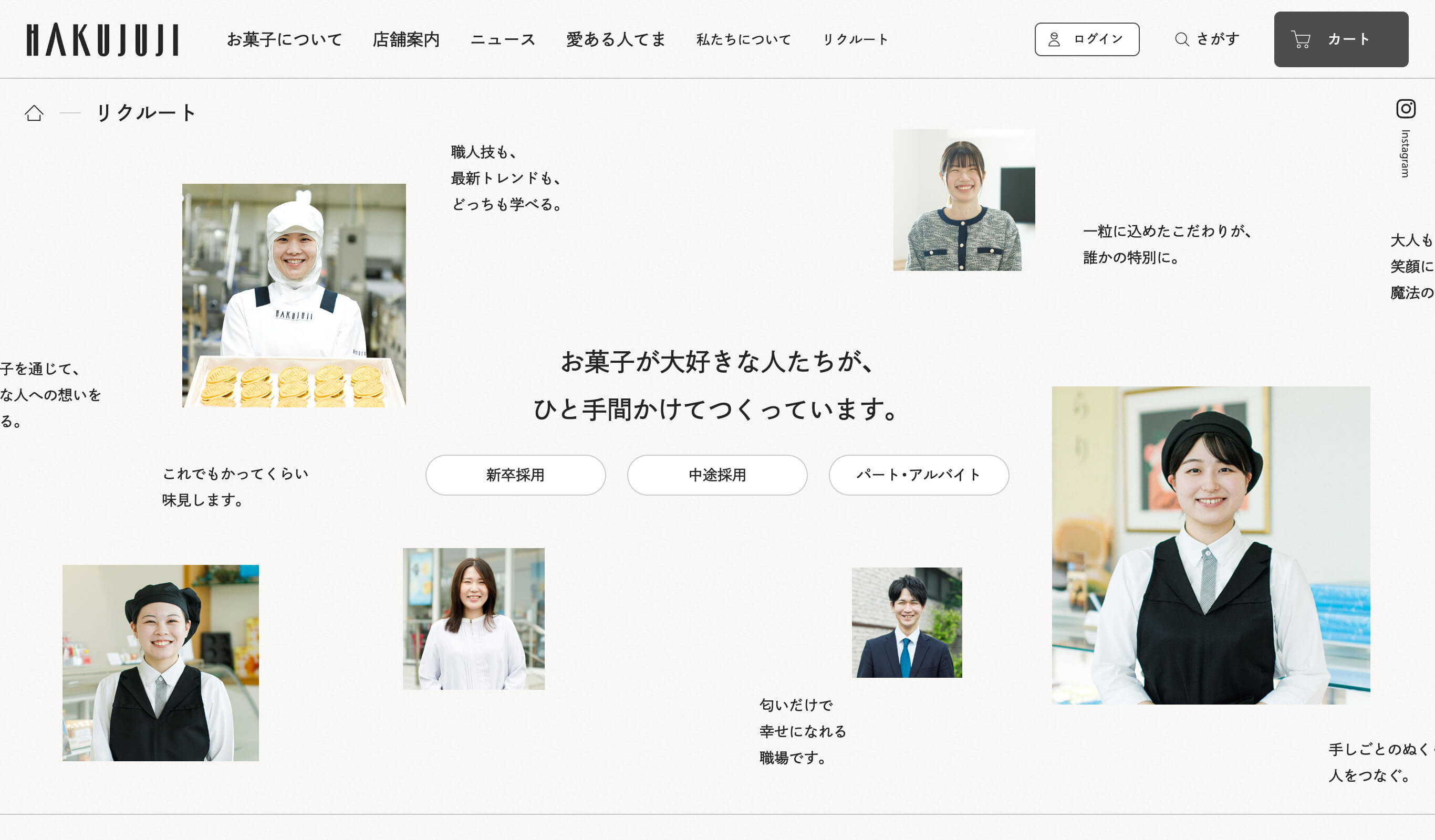Click the vertical Instagram text label

[1405, 154]
